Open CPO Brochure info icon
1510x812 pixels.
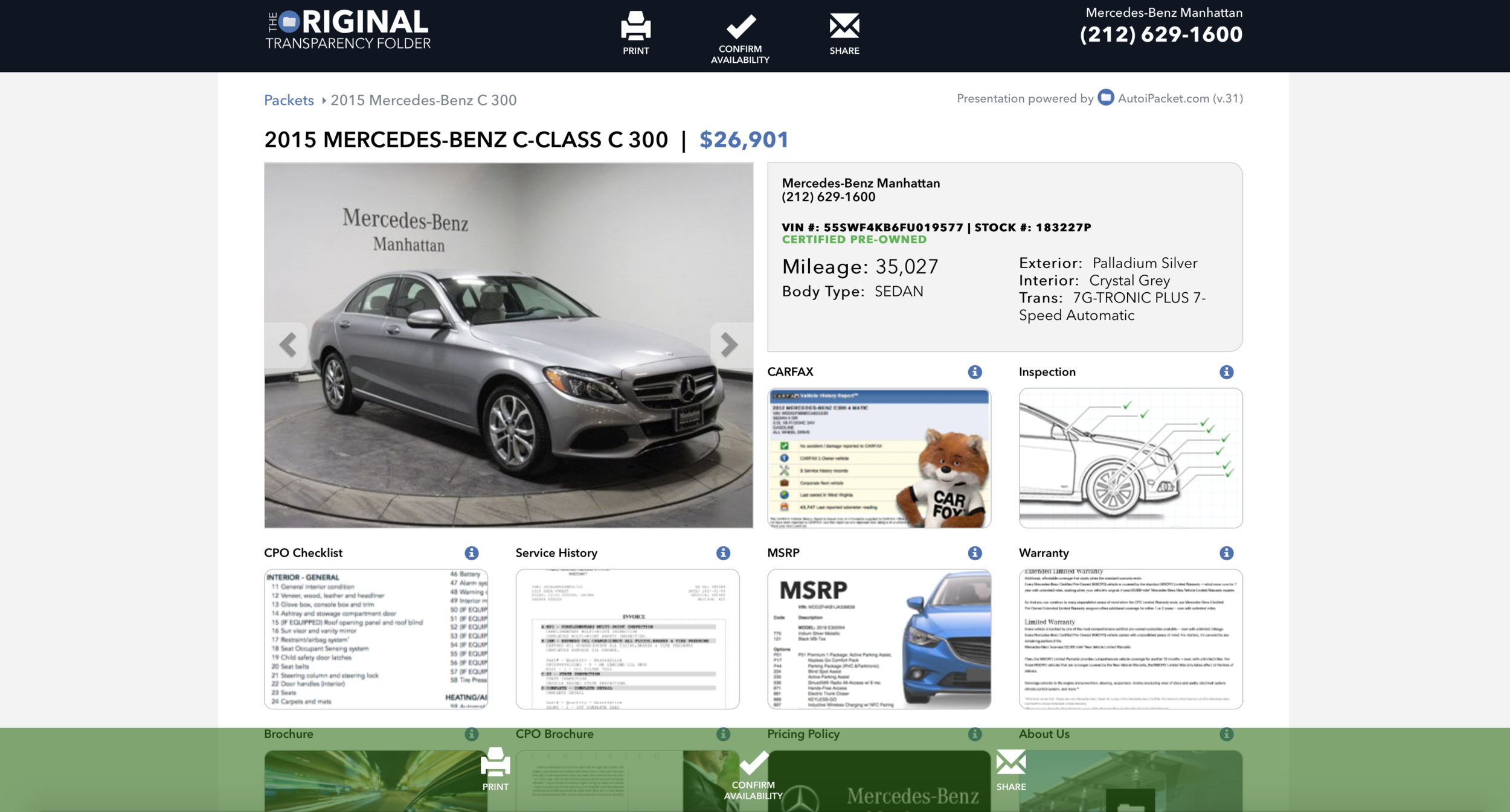coord(723,734)
